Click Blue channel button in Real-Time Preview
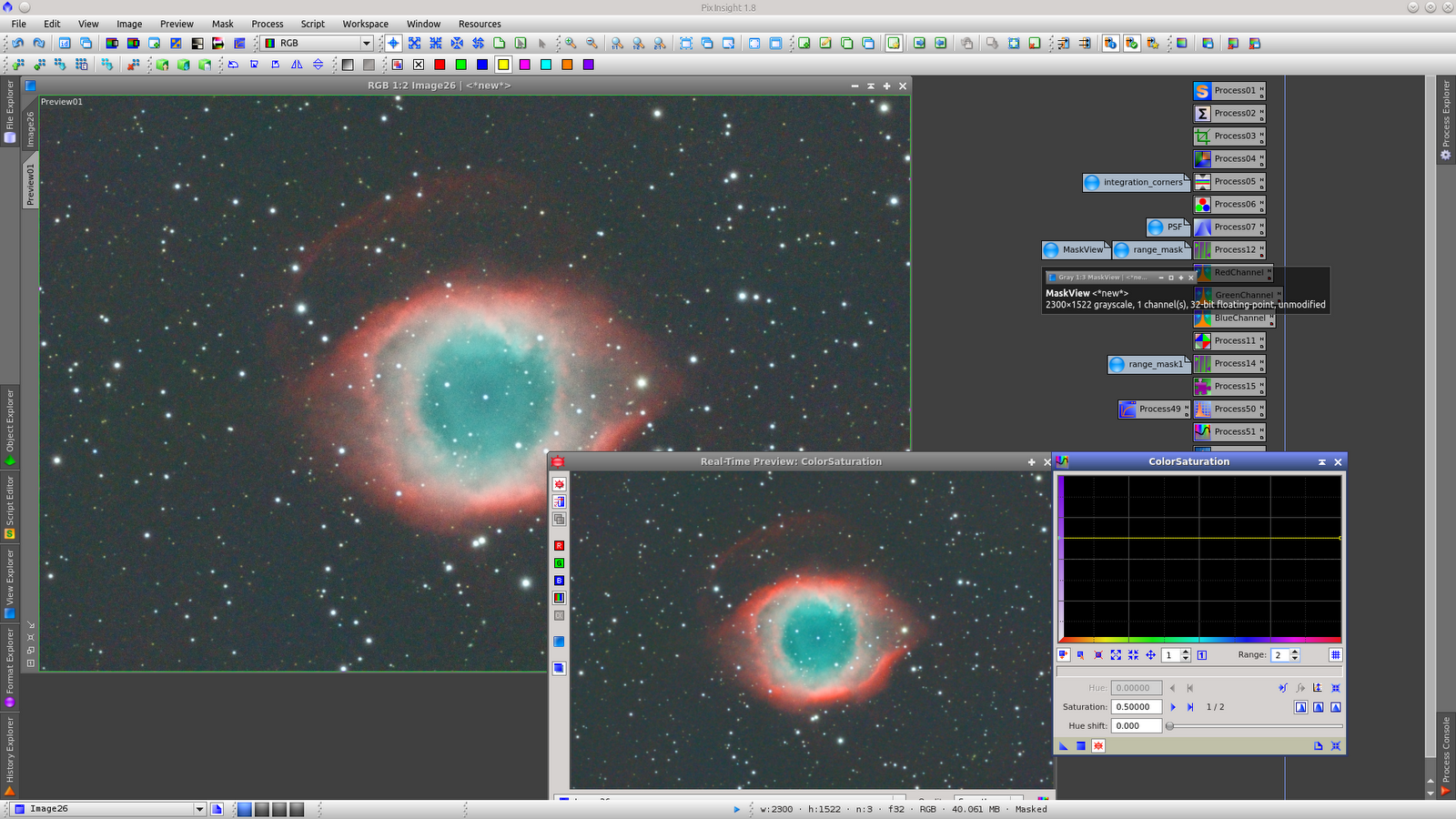 pyautogui.click(x=559, y=581)
